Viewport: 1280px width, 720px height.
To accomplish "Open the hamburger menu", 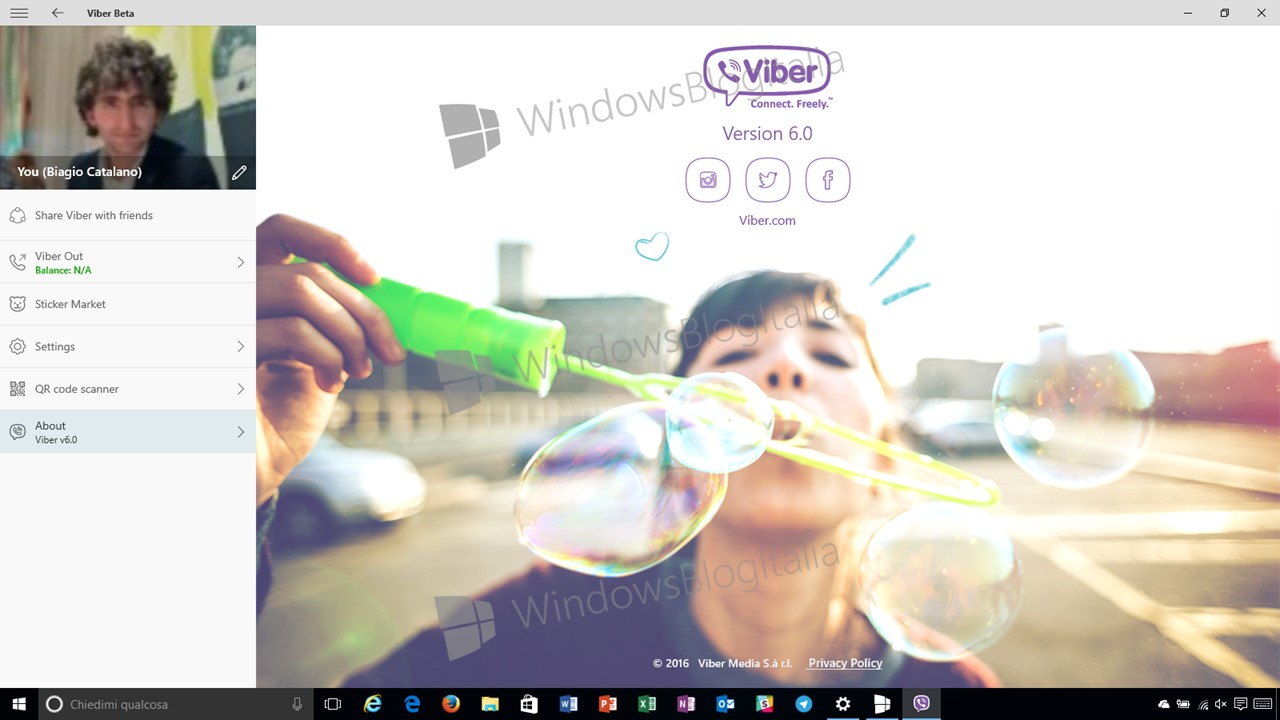I will click(18, 13).
